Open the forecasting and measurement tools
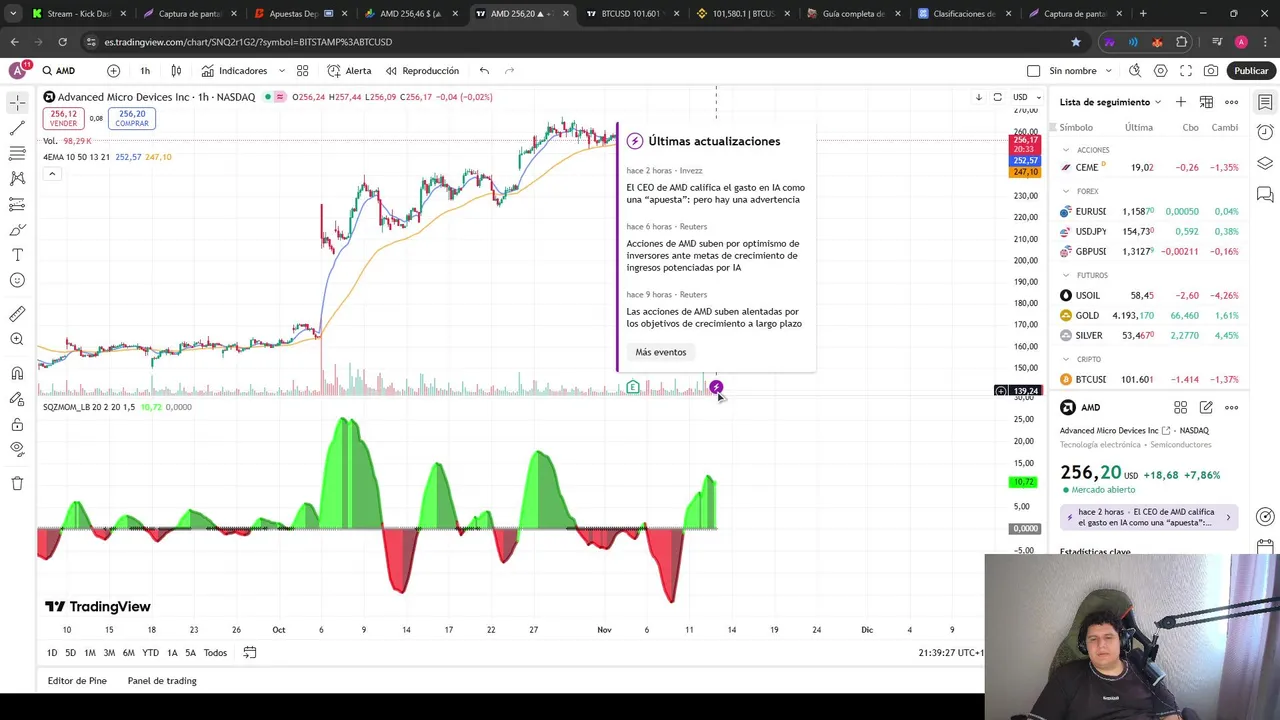Screen dimensions: 1280x720 [17, 204]
